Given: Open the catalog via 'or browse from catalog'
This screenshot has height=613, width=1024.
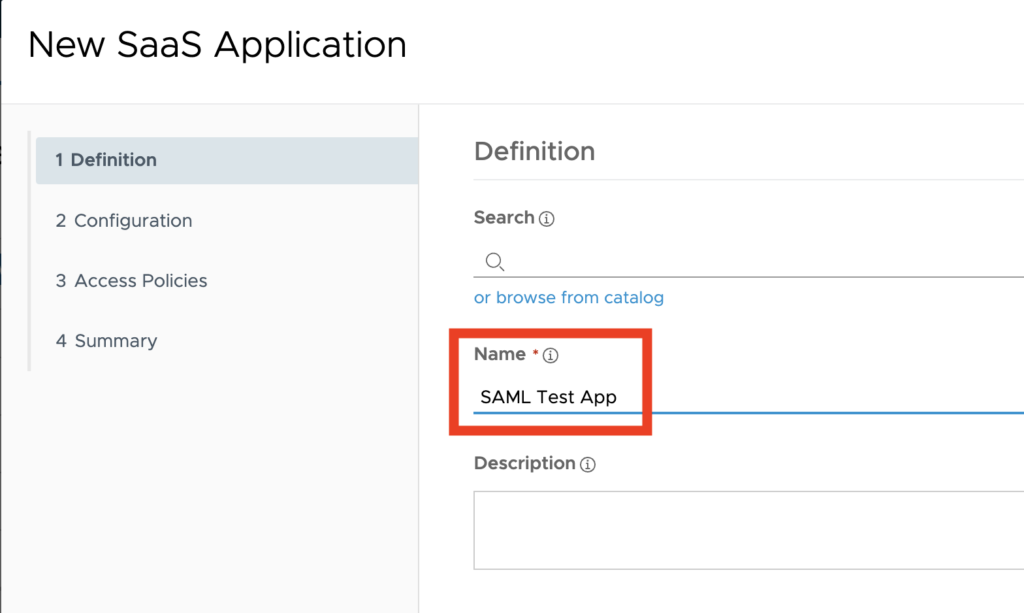Looking at the screenshot, I should click(x=569, y=297).
